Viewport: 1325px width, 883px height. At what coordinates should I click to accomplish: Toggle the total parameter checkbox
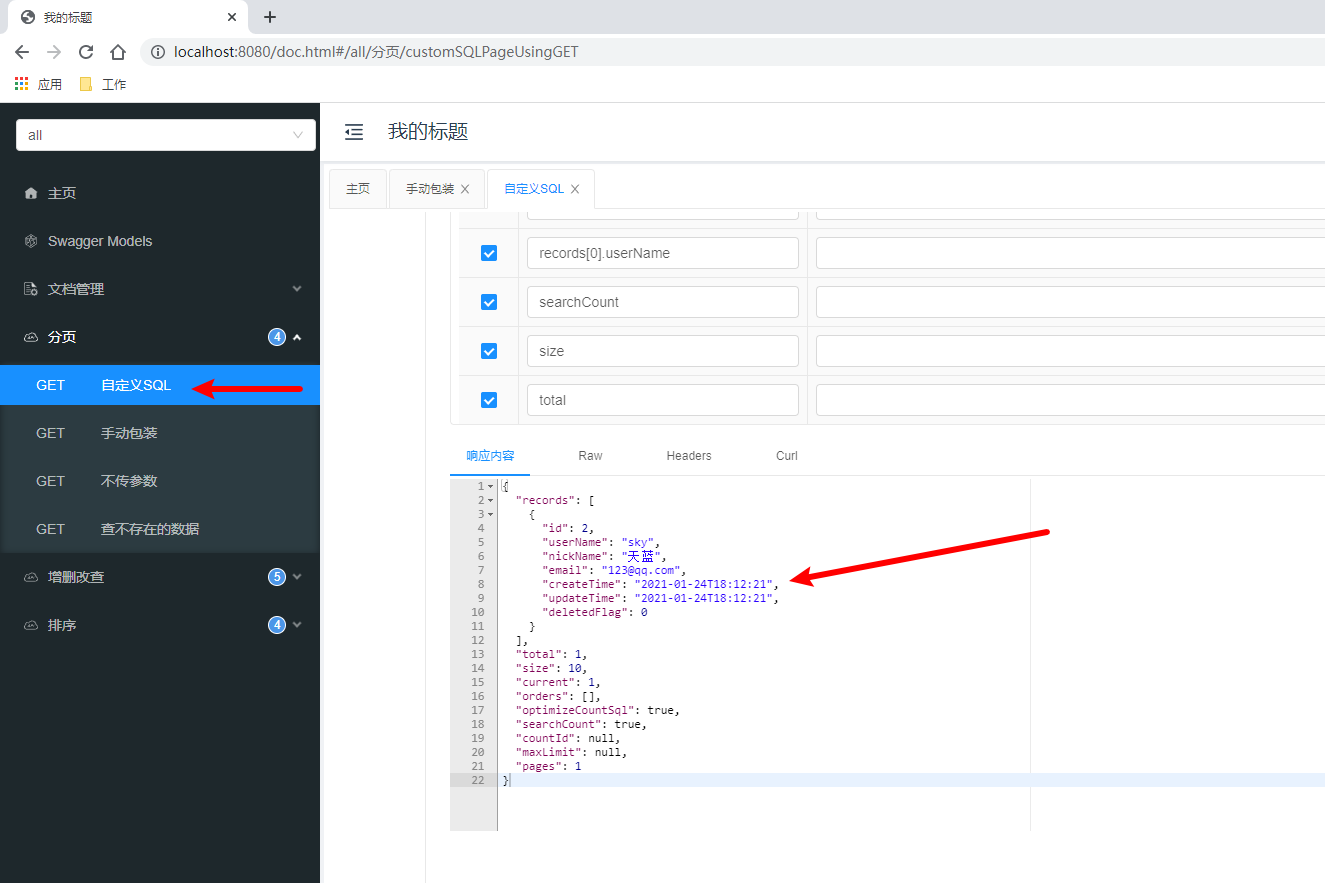point(489,400)
